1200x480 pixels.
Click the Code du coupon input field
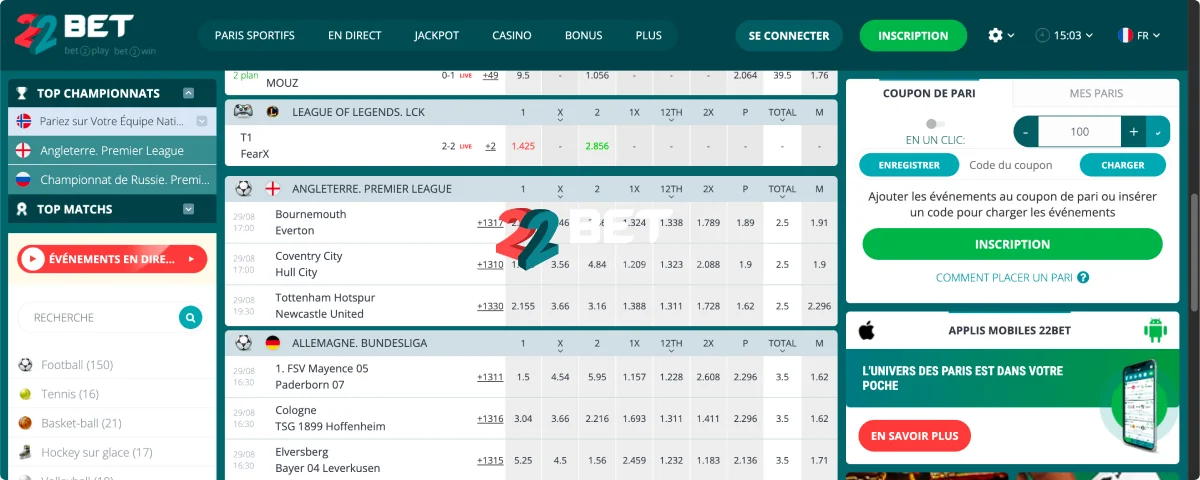1019,165
